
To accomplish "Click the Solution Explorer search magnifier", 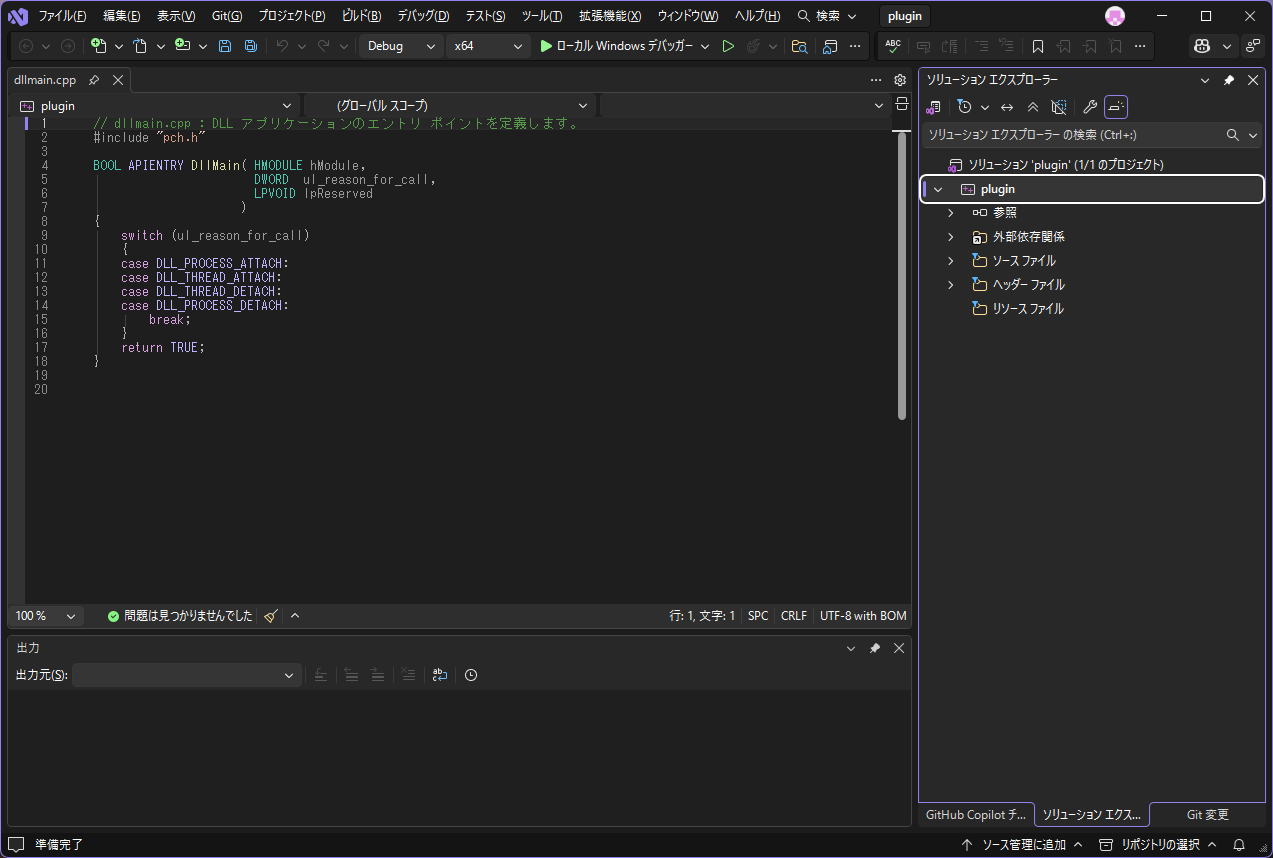I will [x=1233, y=135].
